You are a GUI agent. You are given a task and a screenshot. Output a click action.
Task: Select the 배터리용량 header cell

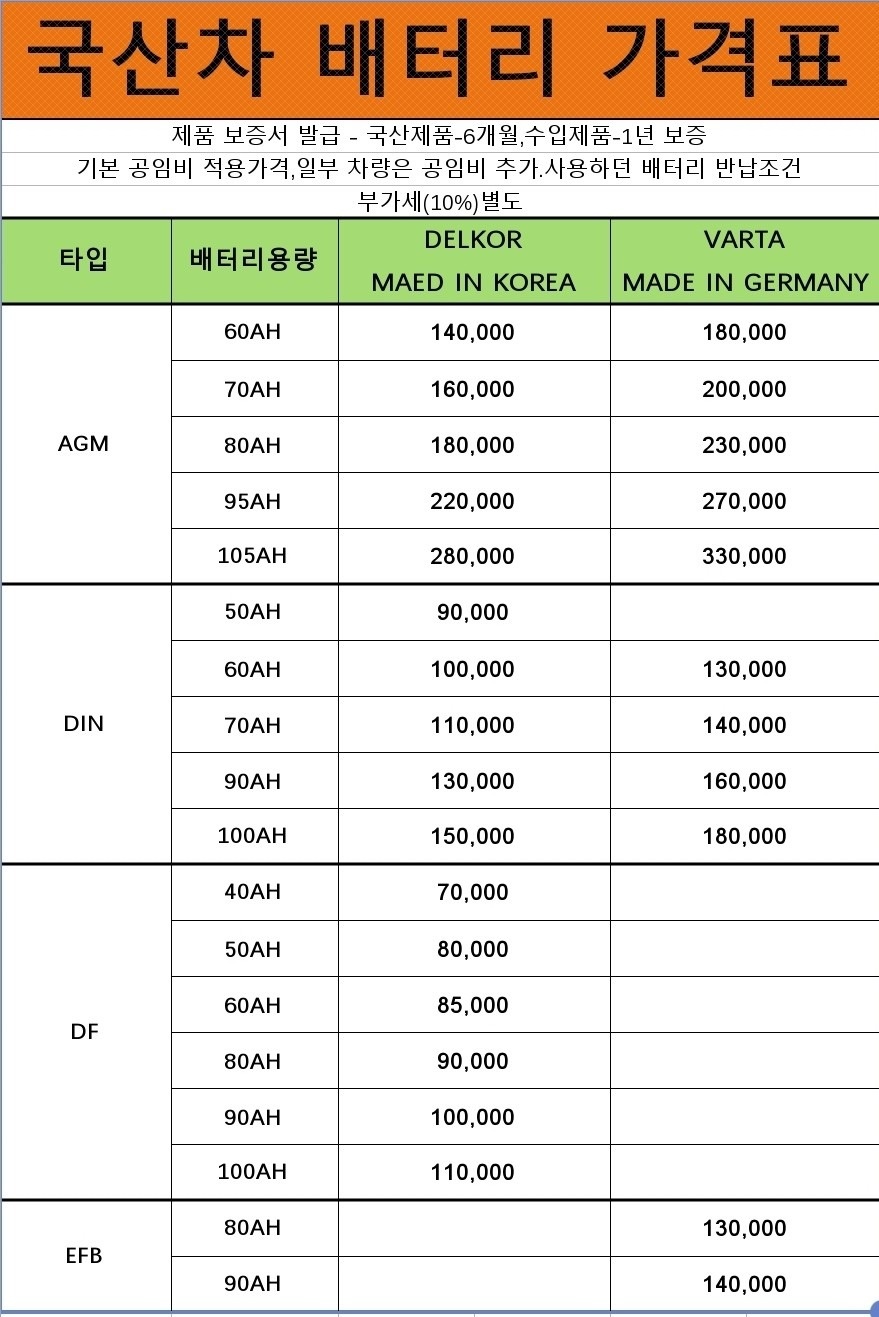pos(254,261)
